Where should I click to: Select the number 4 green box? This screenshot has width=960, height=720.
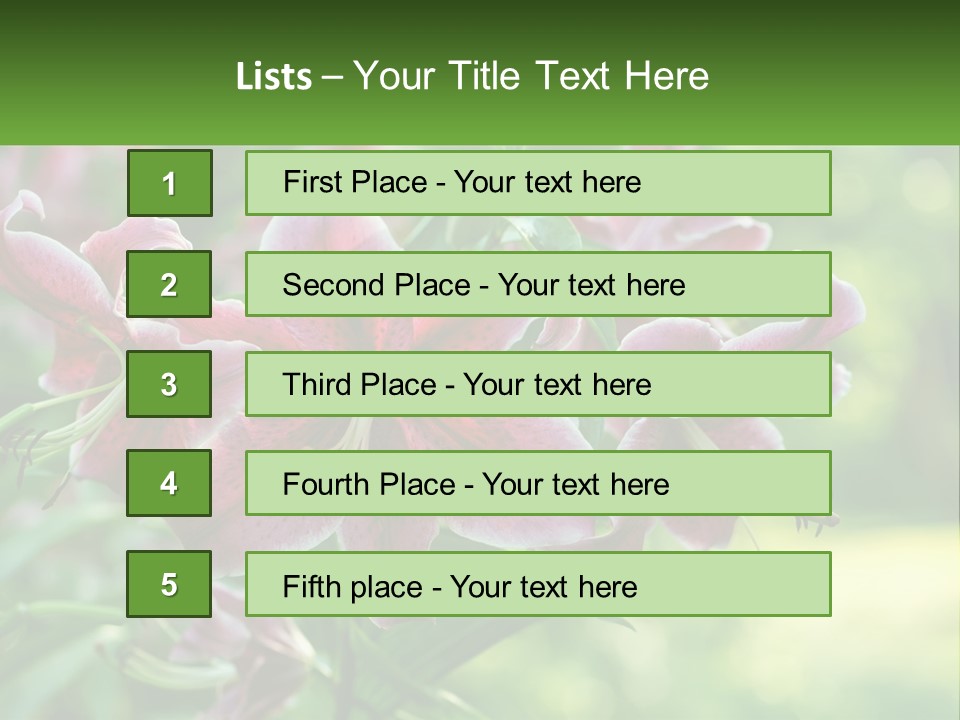(169, 484)
